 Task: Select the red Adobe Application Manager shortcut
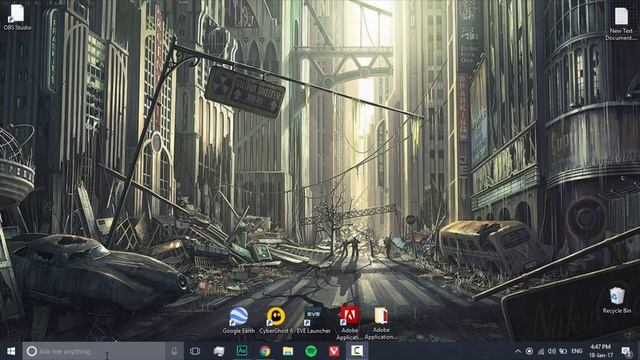(350, 323)
